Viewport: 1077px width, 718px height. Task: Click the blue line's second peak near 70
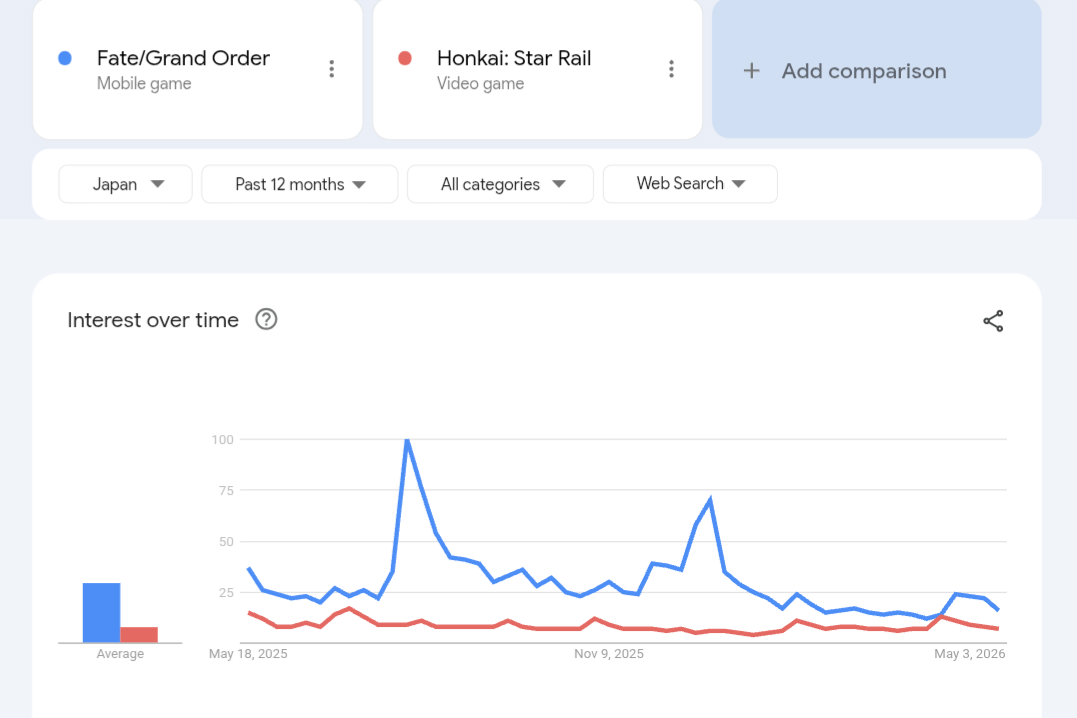710,500
